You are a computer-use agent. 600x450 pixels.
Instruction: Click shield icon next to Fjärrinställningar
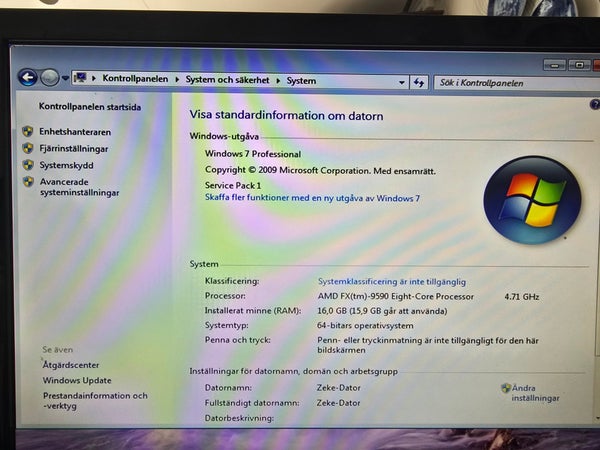tap(28, 148)
